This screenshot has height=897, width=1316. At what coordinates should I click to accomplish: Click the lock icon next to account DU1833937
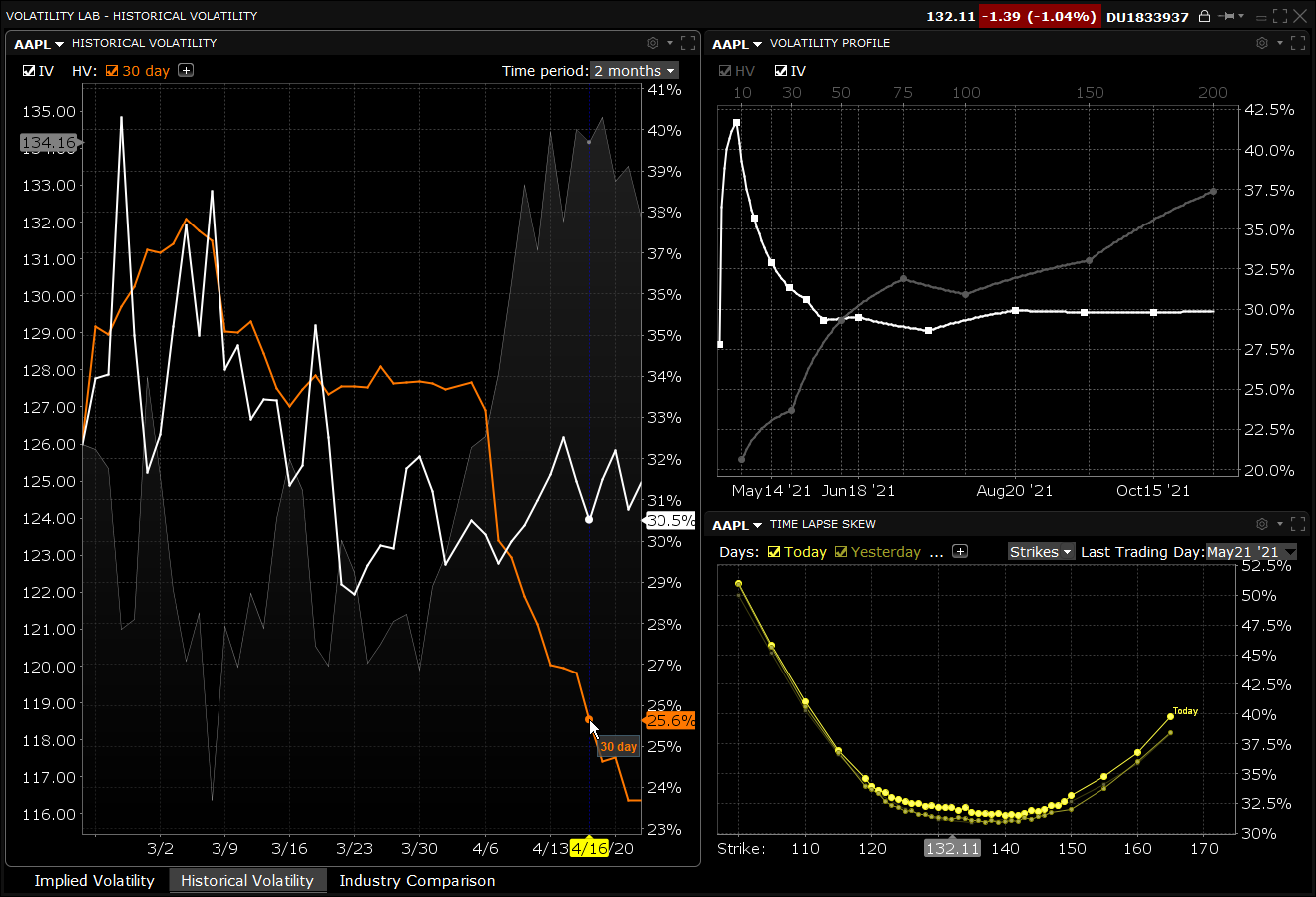coord(1205,16)
